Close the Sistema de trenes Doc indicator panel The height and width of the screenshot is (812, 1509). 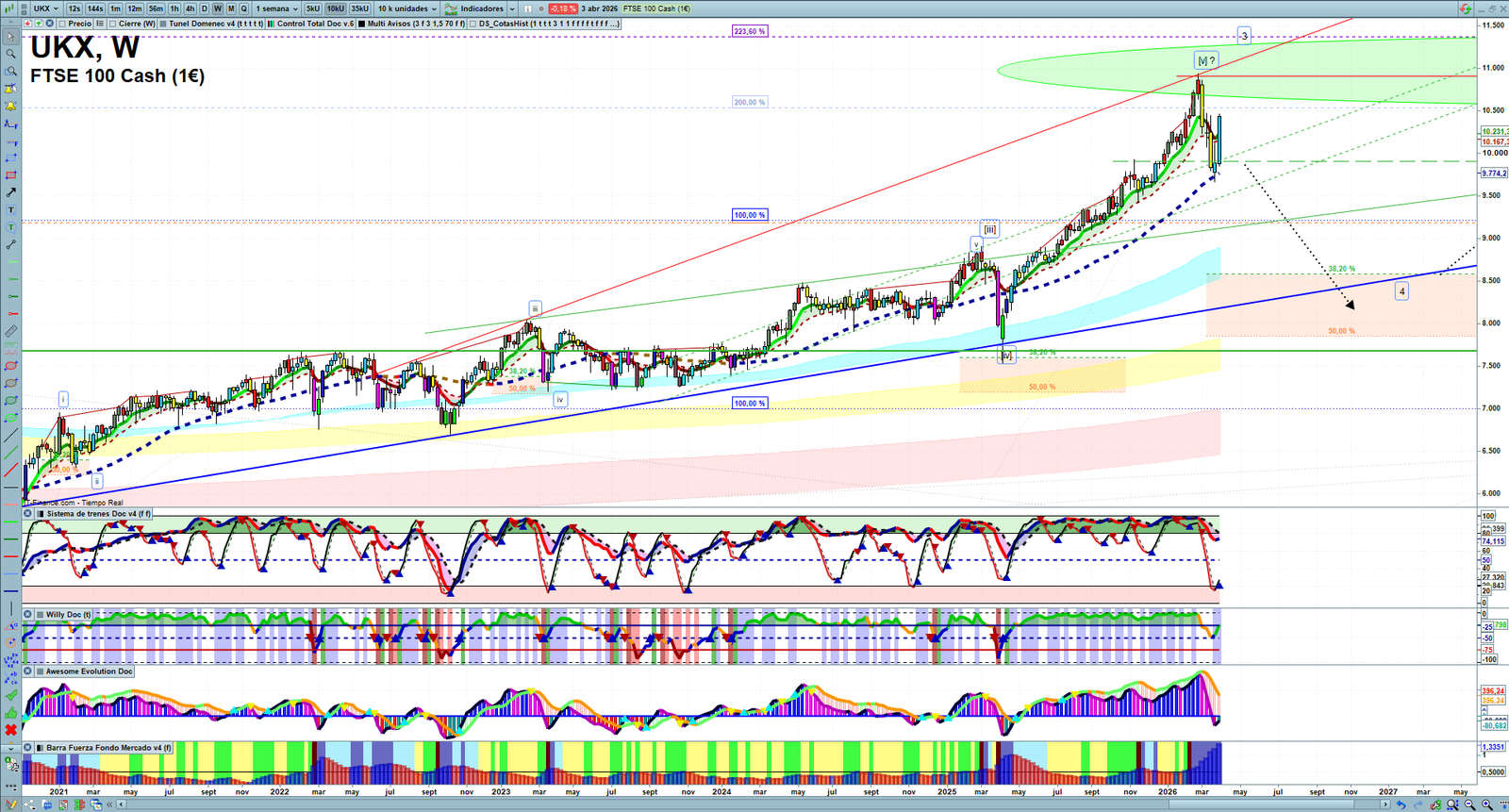(x=28, y=514)
